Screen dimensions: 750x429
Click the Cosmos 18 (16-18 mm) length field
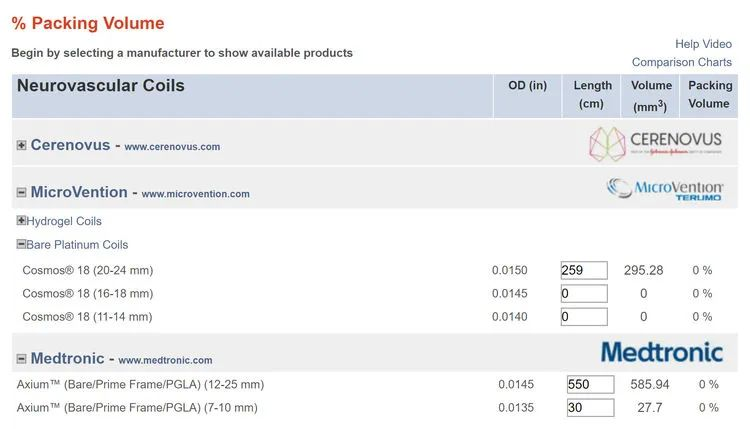point(584,294)
